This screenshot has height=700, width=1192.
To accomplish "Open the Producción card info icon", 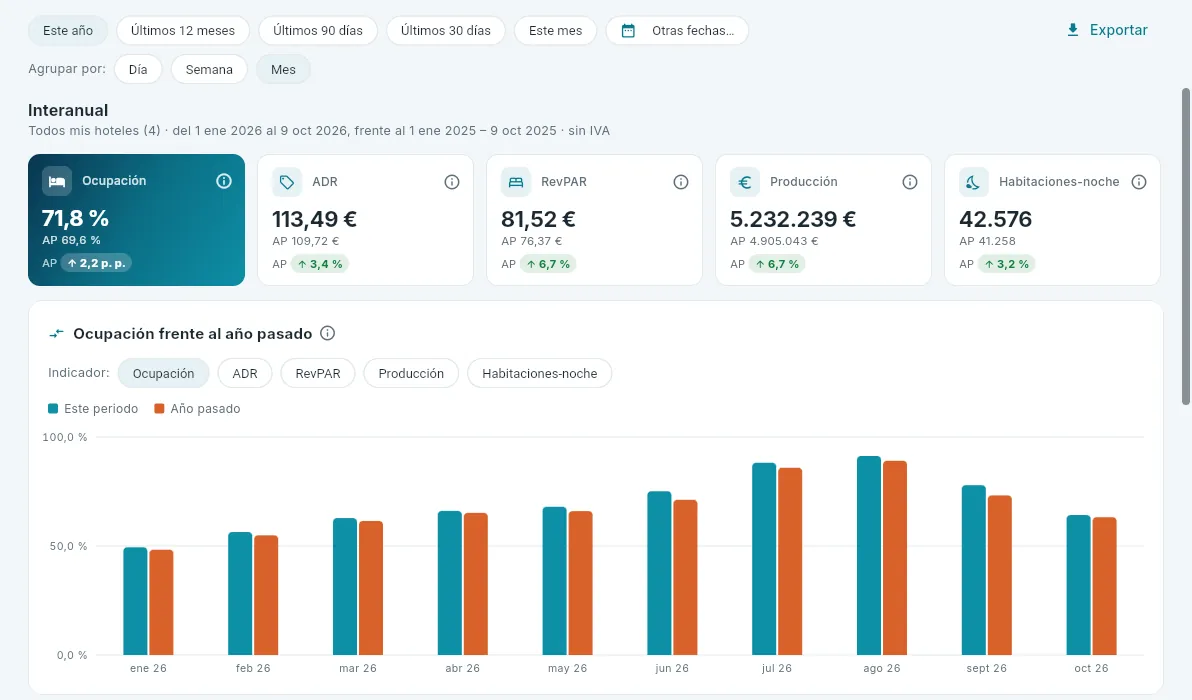I will pyautogui.click(x=909, y=182).
